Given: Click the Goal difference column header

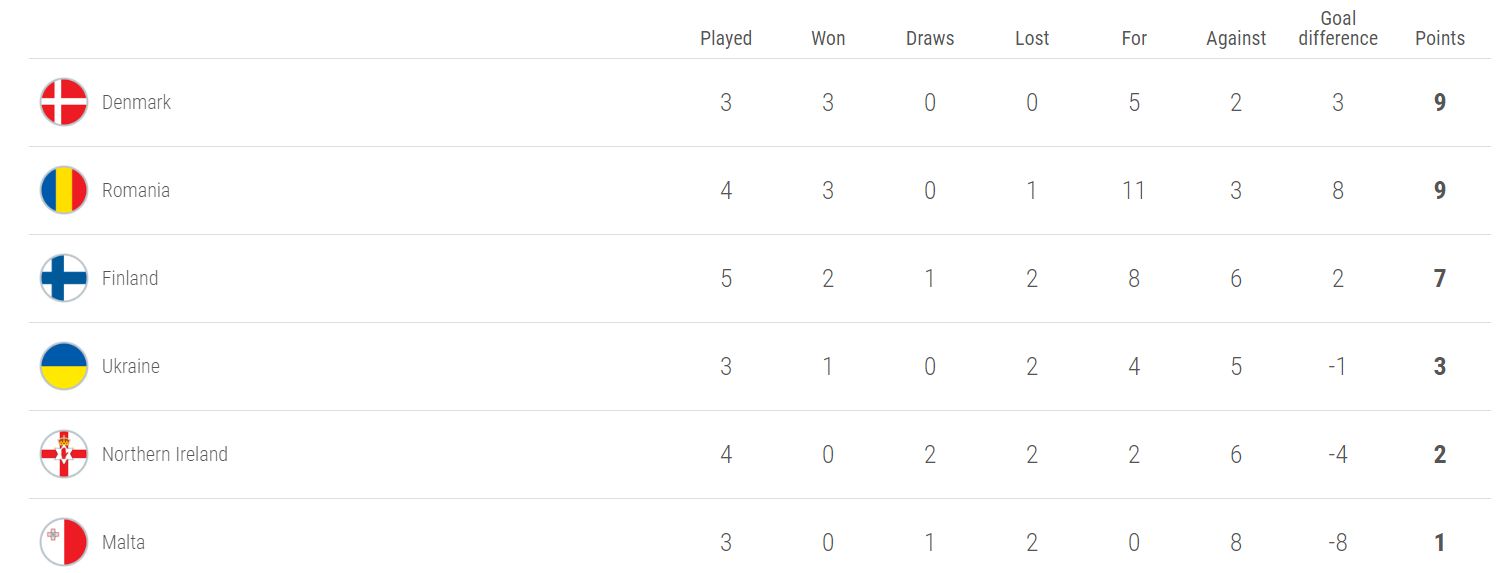Looking at the screenshot, I should pyautogui.click(x=1338, y=28).
